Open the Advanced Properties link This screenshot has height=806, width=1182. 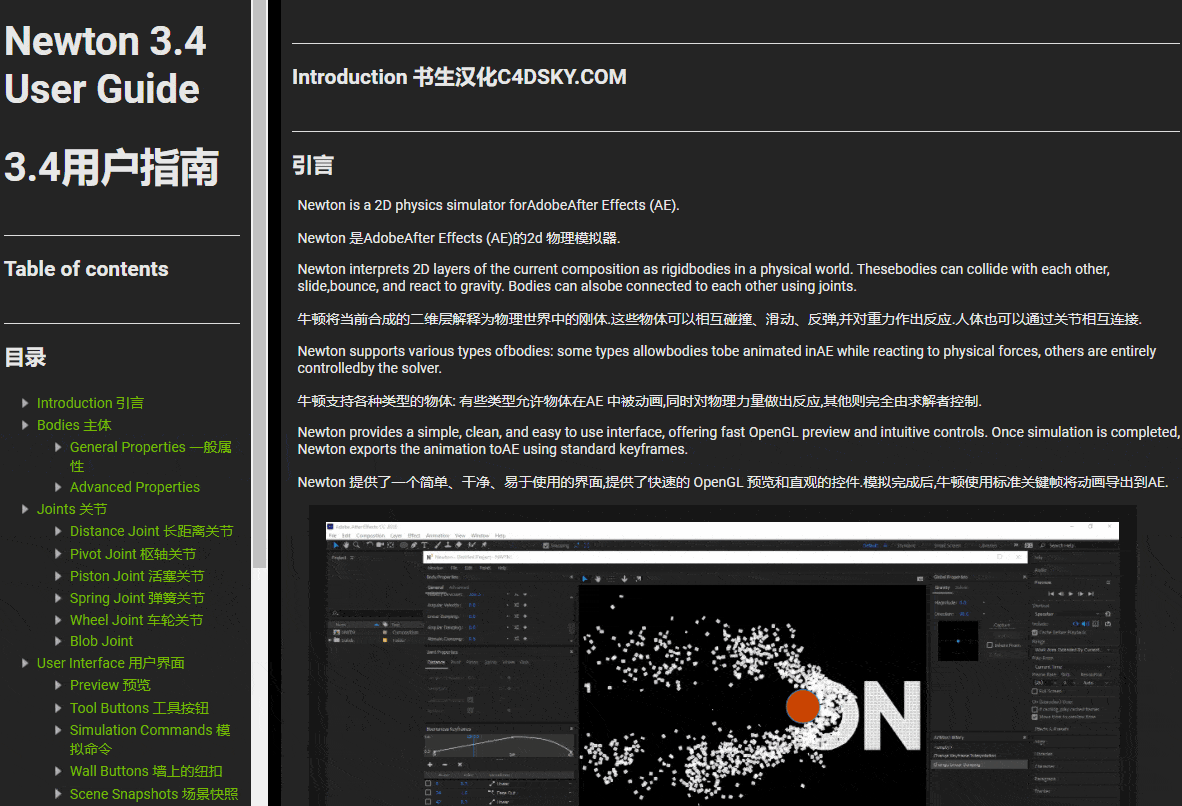pos(135,487)
